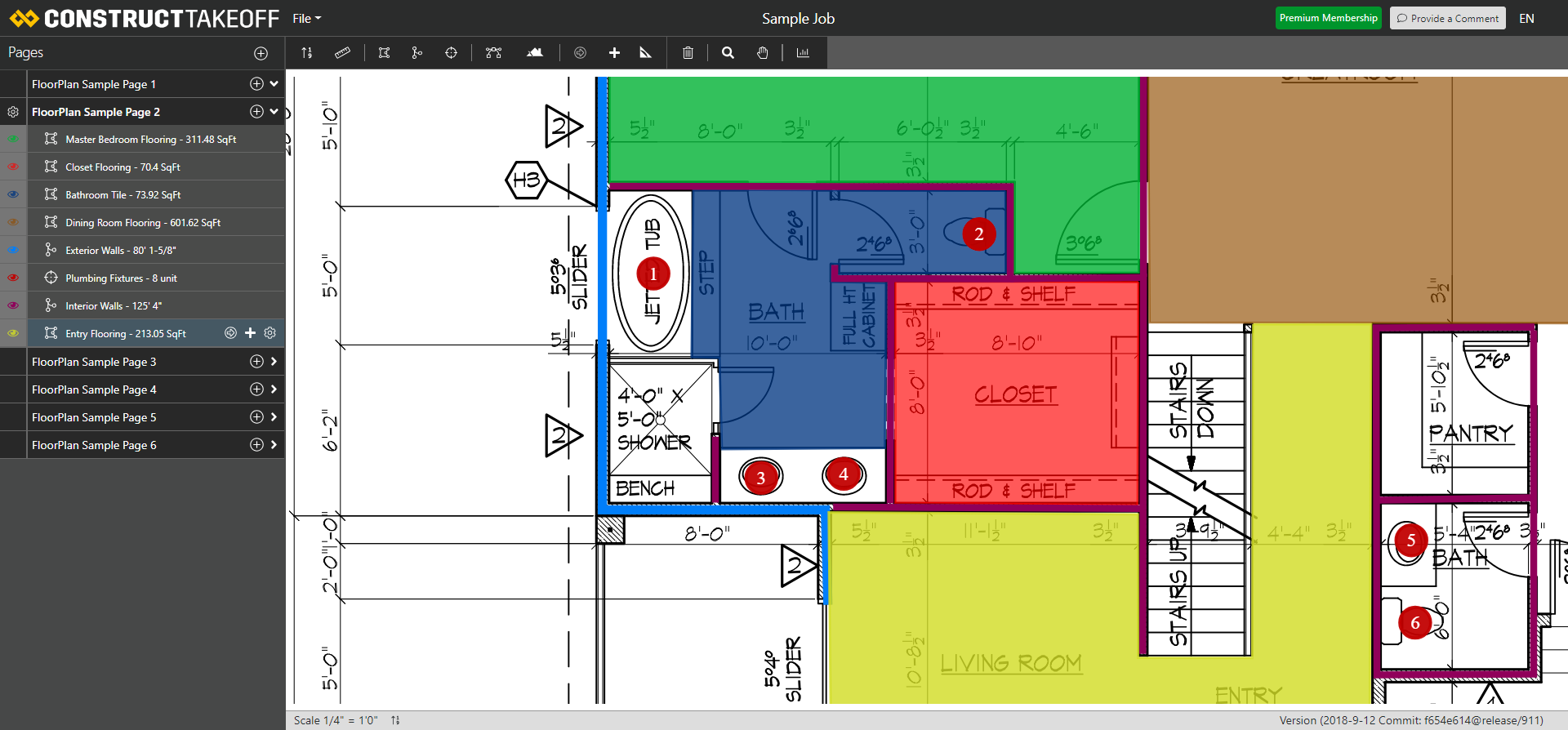Click the circled arrow toolbar icon

click(580, 53)
